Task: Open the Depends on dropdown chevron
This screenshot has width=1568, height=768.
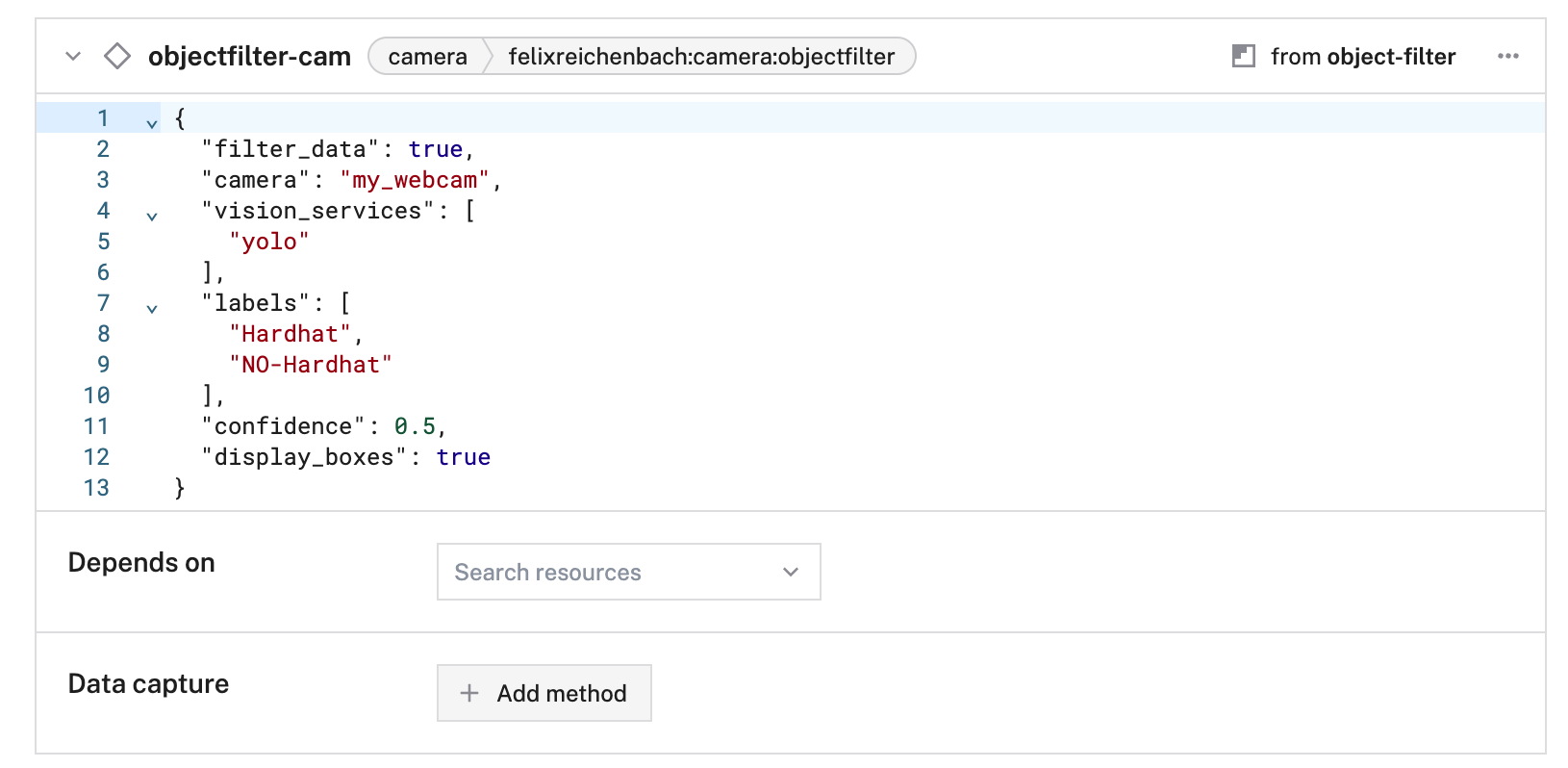Action: tap(791, 572)
